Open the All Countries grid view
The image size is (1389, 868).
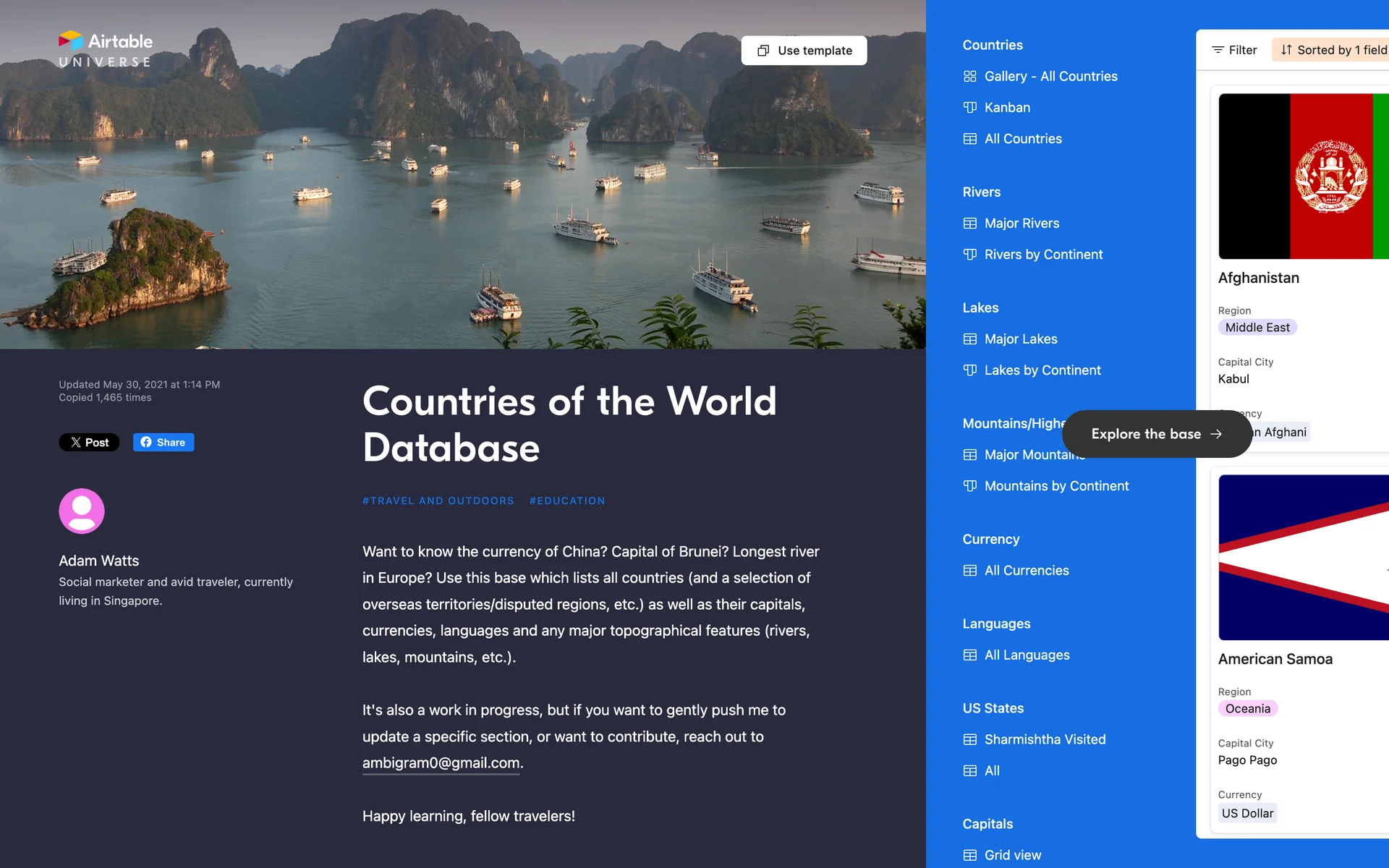(x=1022, y=138)
